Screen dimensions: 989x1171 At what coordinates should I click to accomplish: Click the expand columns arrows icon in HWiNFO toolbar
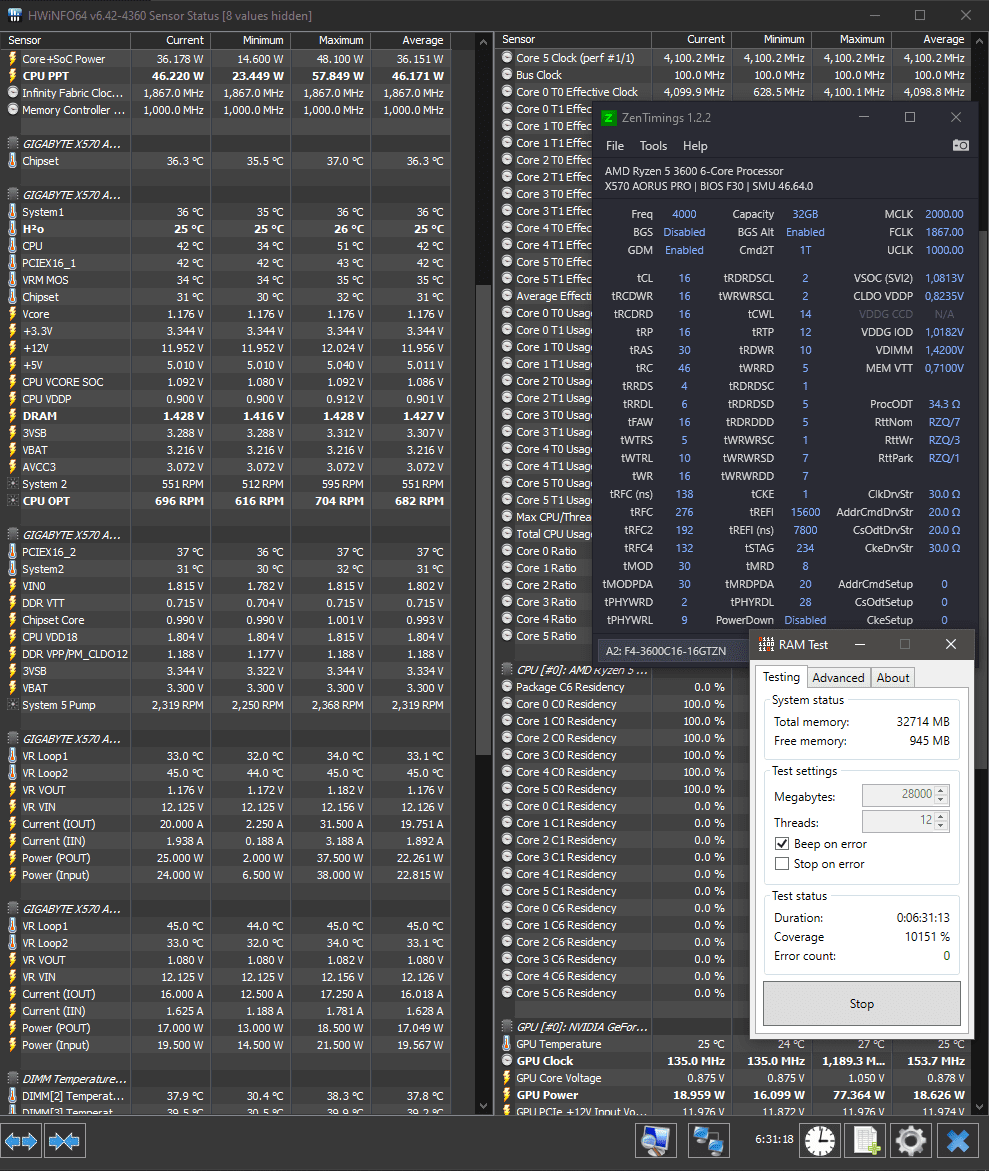[21, 1141]
